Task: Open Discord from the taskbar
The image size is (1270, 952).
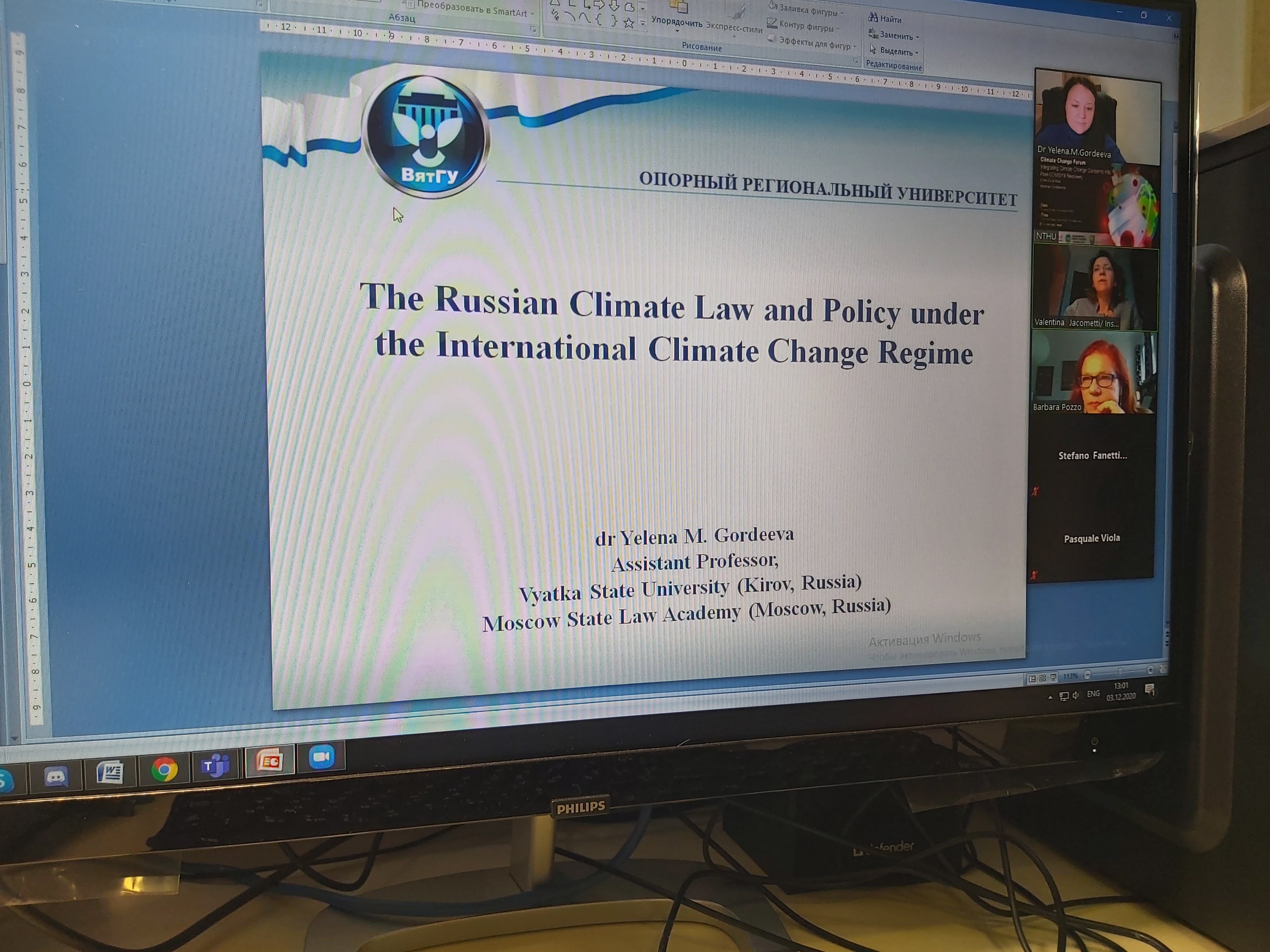Action: pyautogui.click(x=56, y=778)
